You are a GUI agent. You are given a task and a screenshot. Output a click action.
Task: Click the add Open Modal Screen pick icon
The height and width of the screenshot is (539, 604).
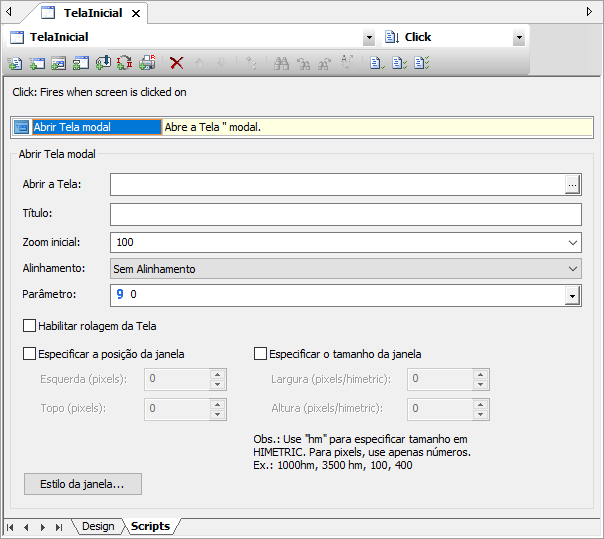59,63
